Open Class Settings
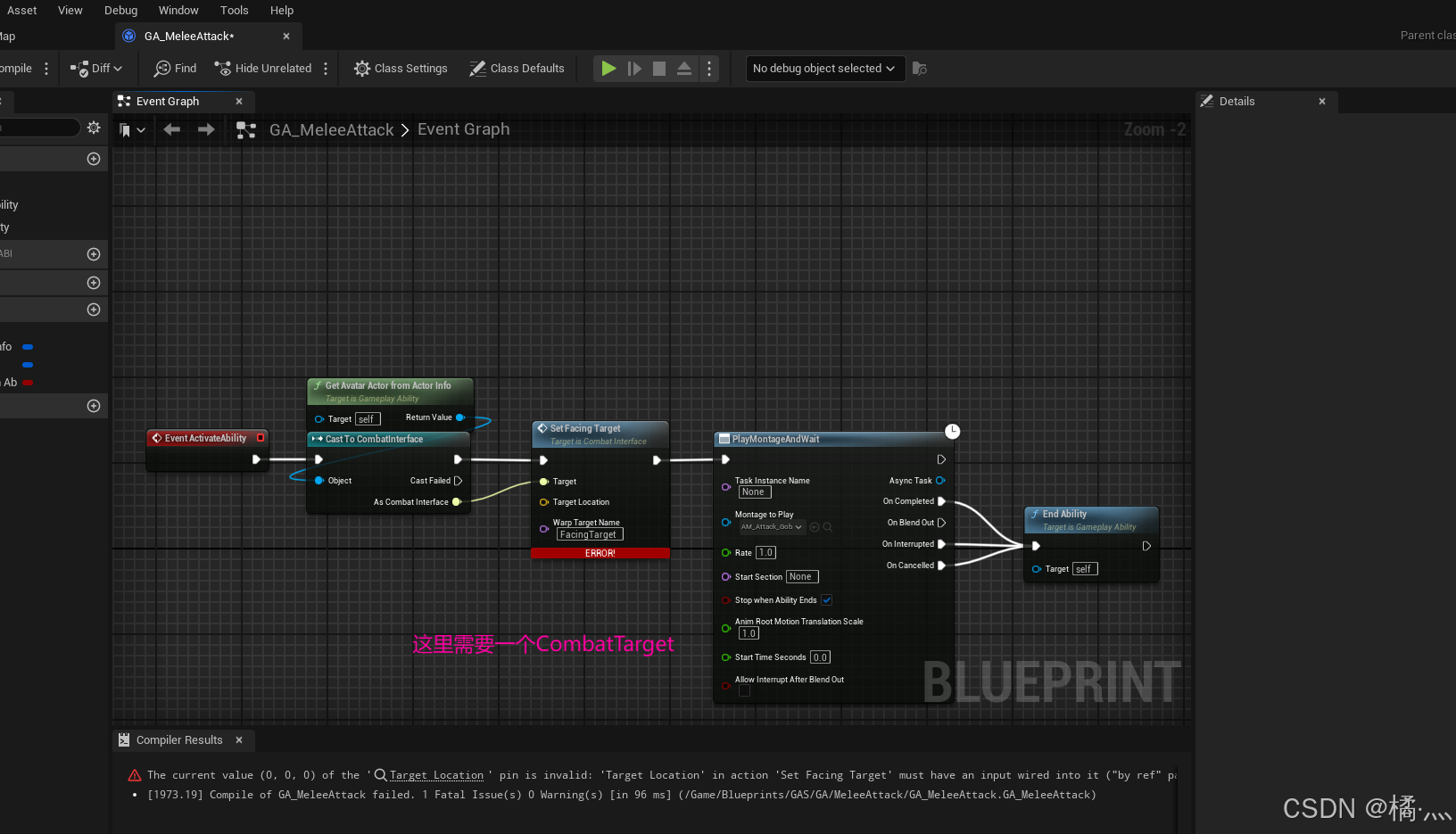 click(401, 69)
